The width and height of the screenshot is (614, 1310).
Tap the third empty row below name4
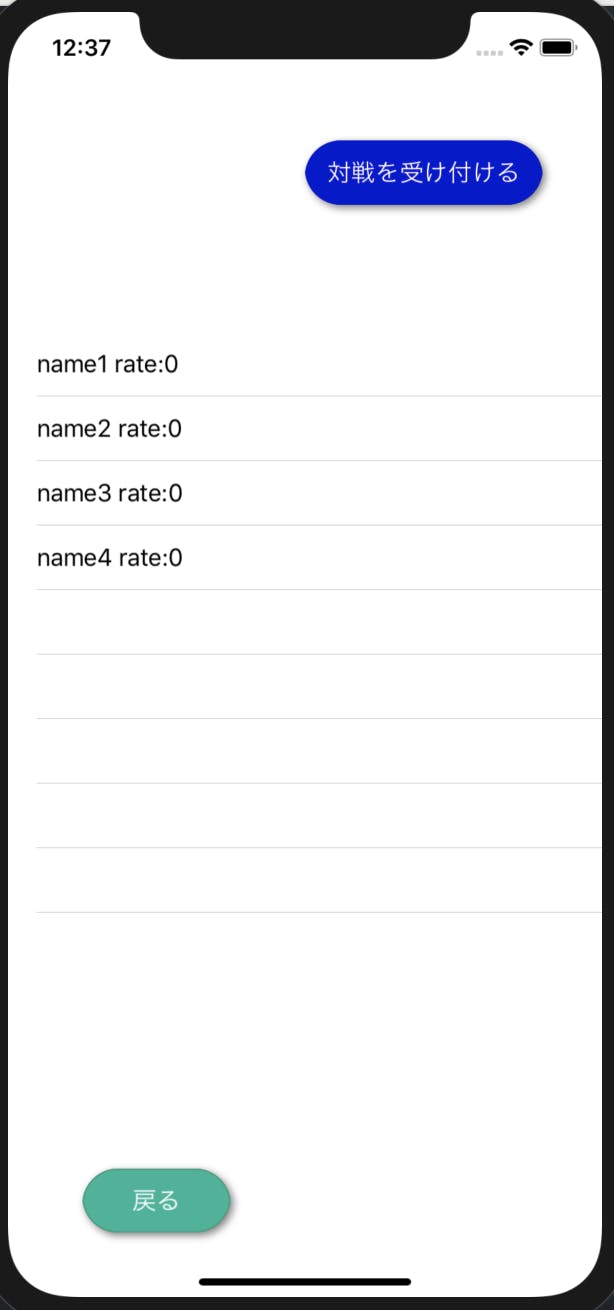coord(320,751)
